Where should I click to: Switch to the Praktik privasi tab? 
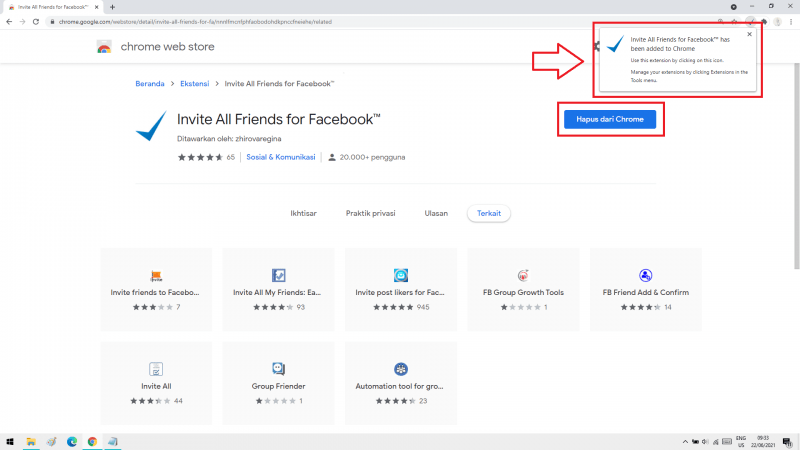(370, 213)
